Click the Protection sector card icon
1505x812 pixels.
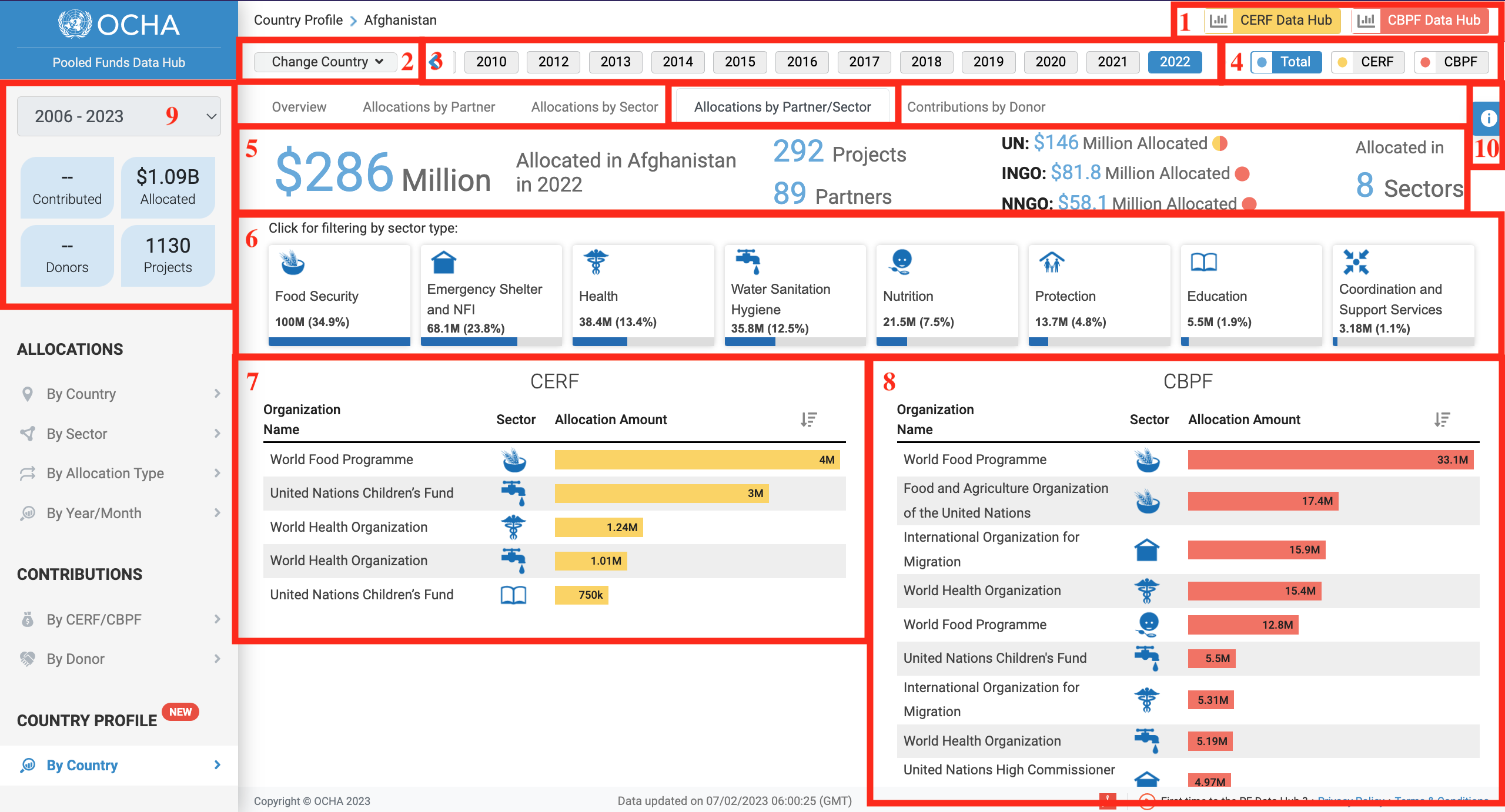pos(1052,262)
